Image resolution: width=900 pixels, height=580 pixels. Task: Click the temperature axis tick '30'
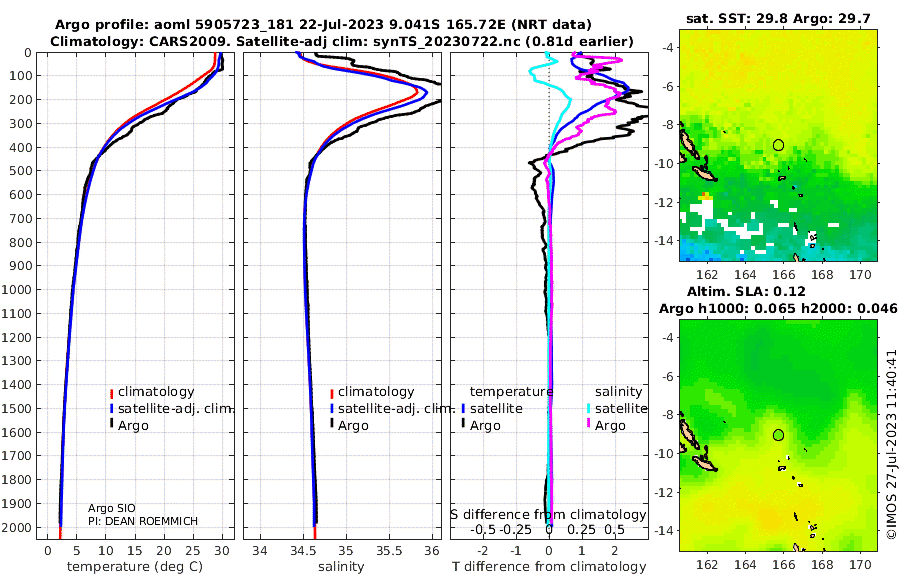click(x=222, y=551)
